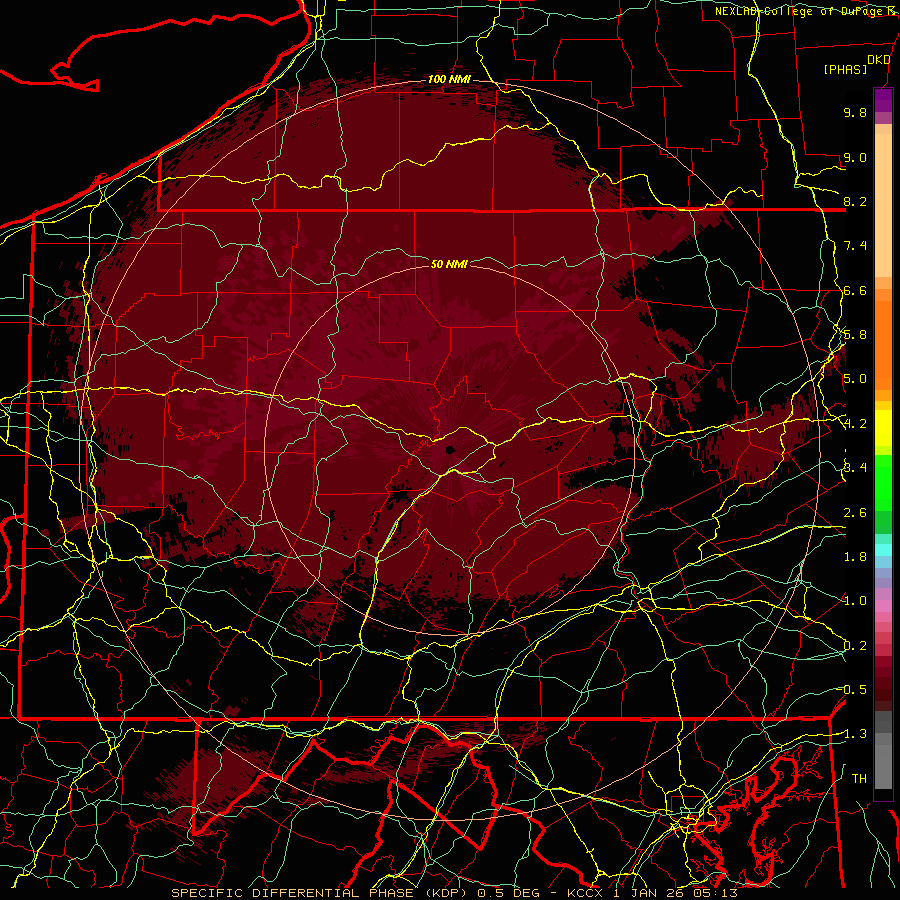Click the KCCX radar site identifier
The image size is (900, 900).
pyautogui.click(x=585, y=893)
